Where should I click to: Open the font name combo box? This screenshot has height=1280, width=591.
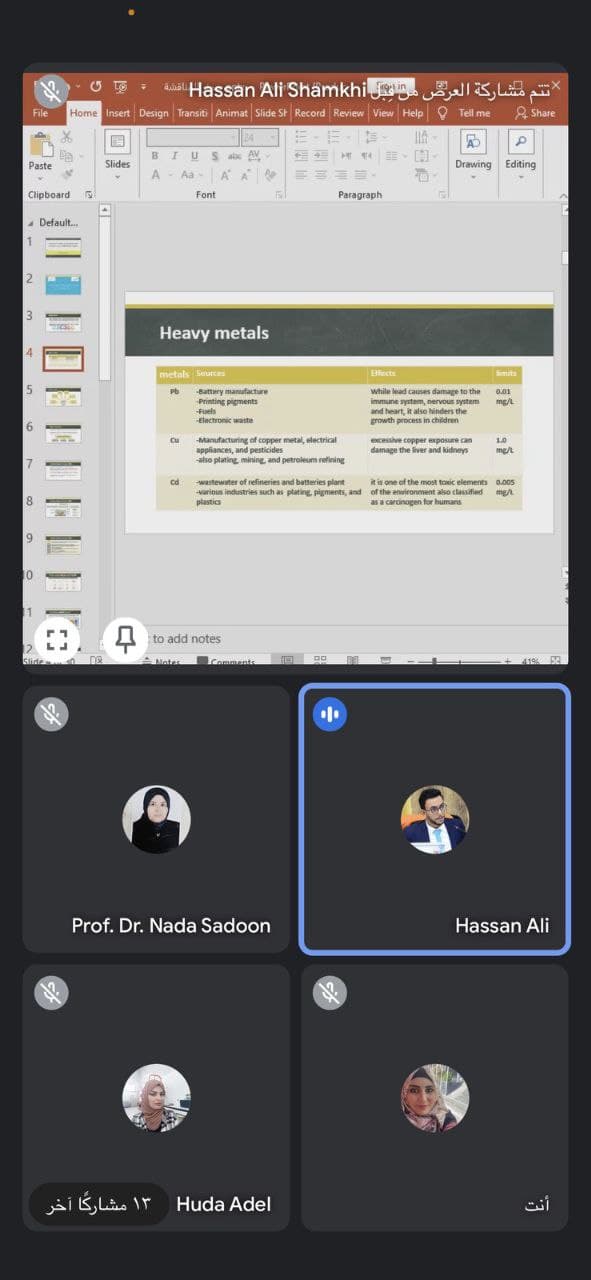pyautogui.click(x=192, y=137)
